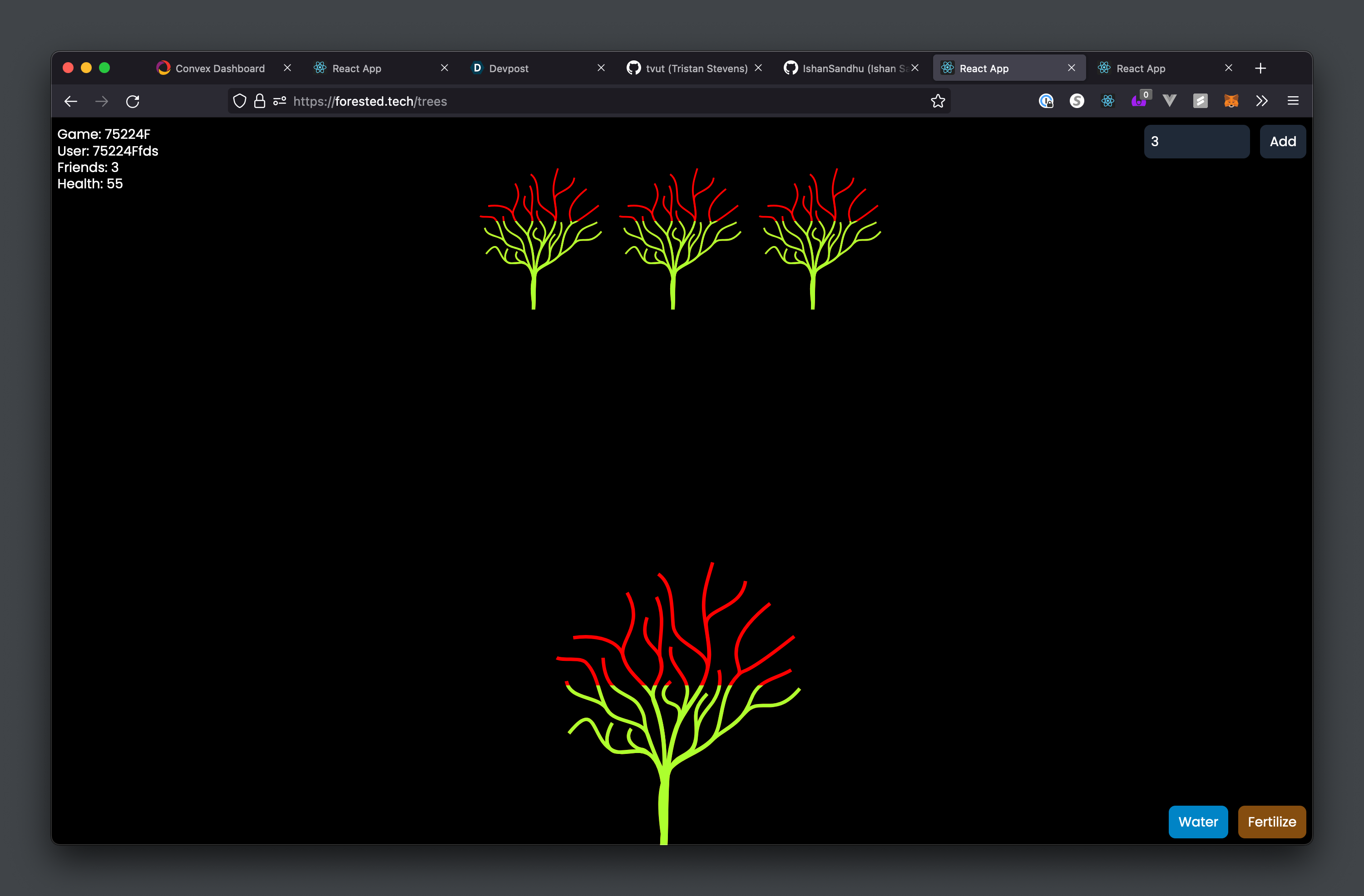Close the tvut (Tristan Stevens) tab

click(758, 68)
